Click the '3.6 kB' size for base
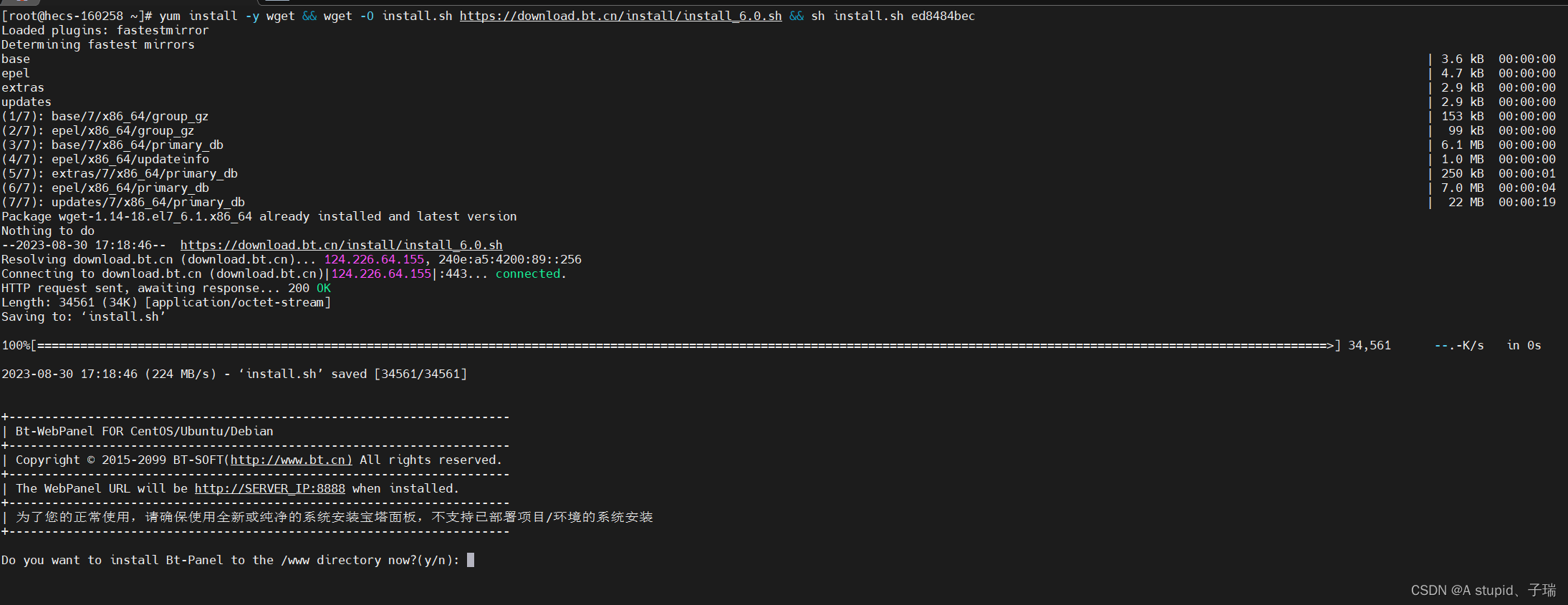 1463,59
